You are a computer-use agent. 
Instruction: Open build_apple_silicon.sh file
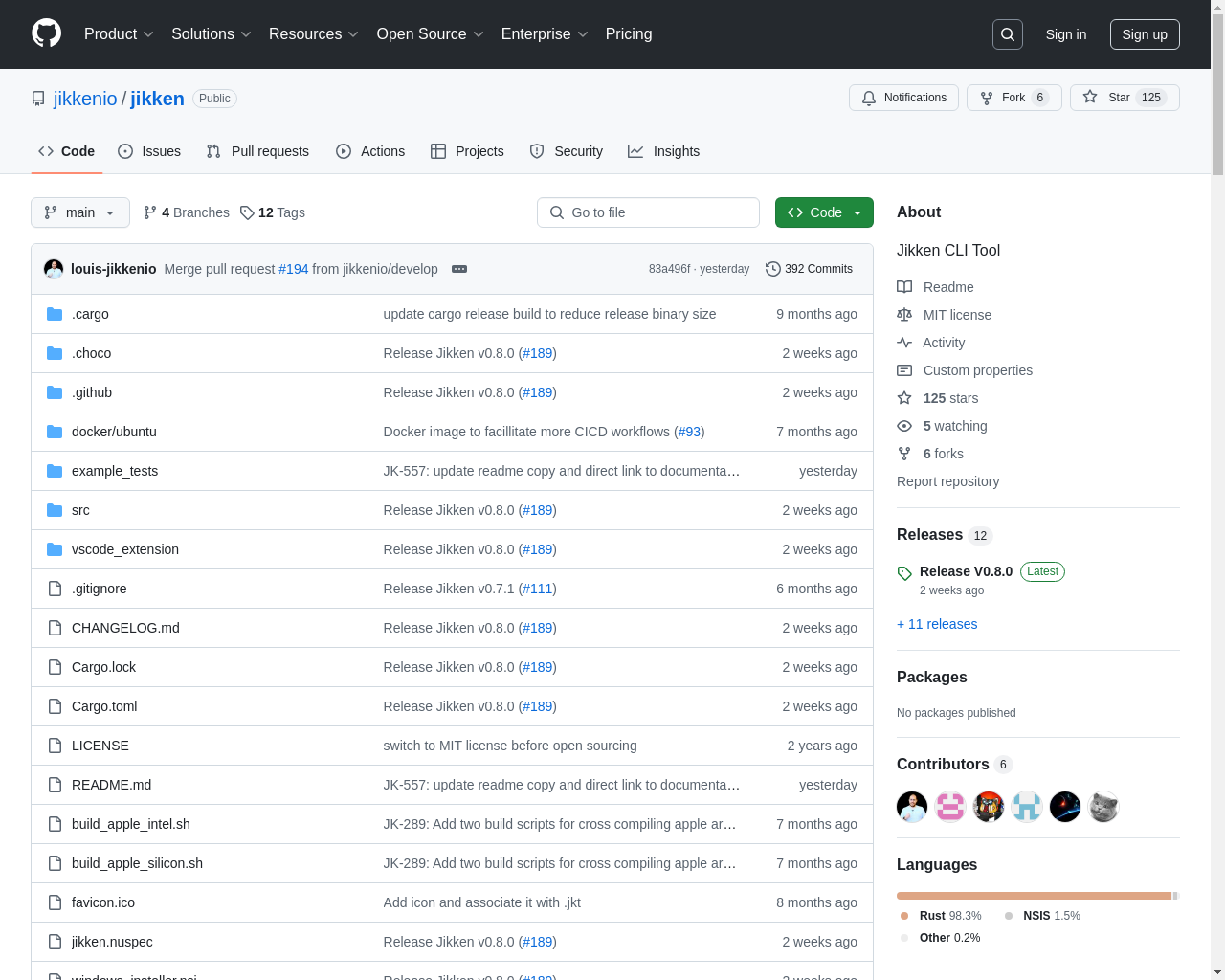pos(137,863)
